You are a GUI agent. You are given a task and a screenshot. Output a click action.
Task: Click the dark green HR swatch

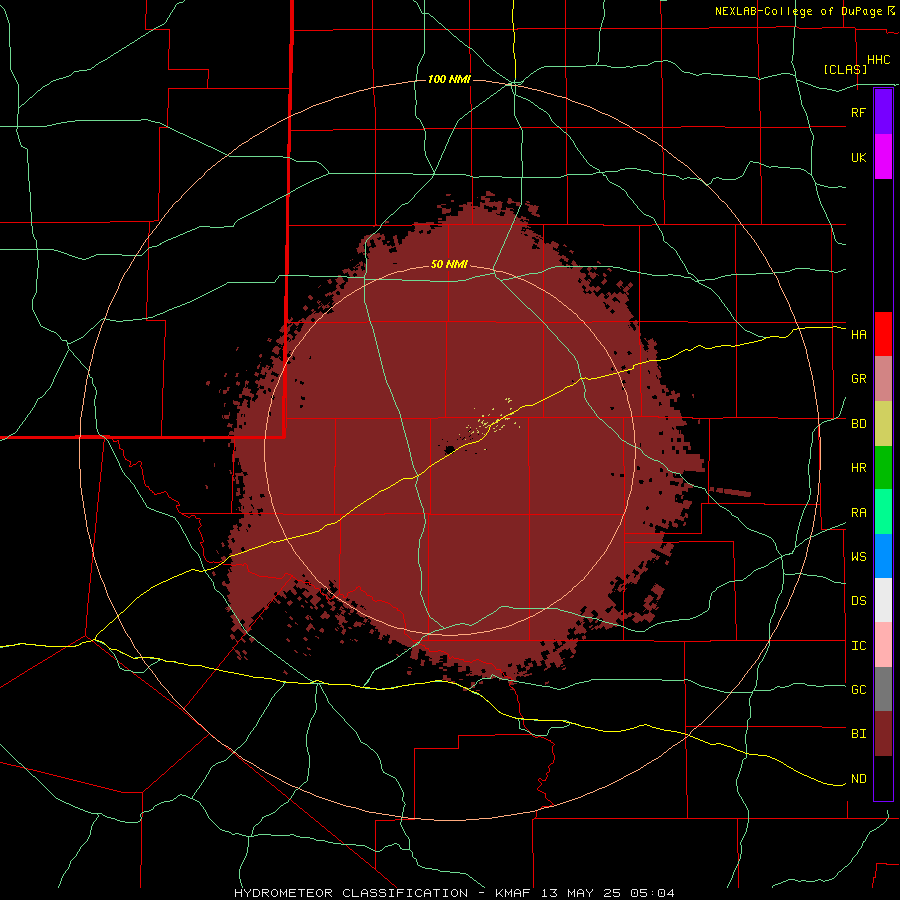coord(883,468)
